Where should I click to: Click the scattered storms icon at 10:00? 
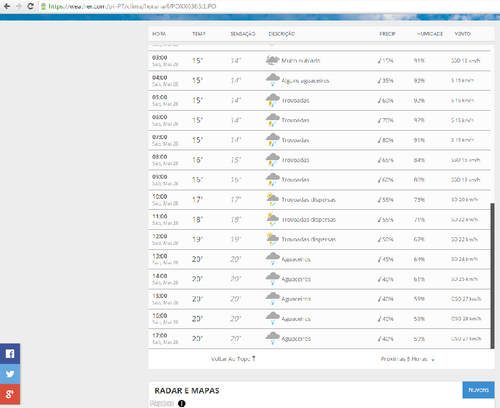pyautogui.click(x=272, y=199)
